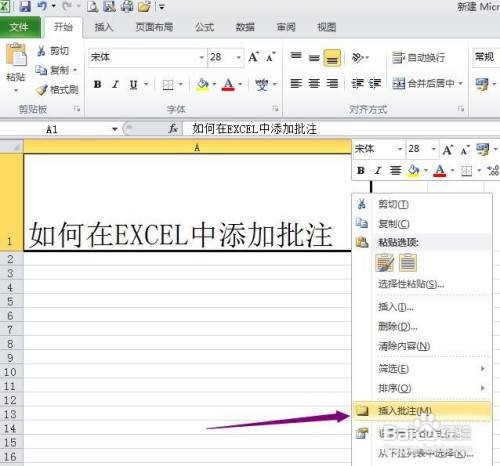Viewport: 500px width, 466px height.
Task: Click the decrease indent icon
Action: 357,83
